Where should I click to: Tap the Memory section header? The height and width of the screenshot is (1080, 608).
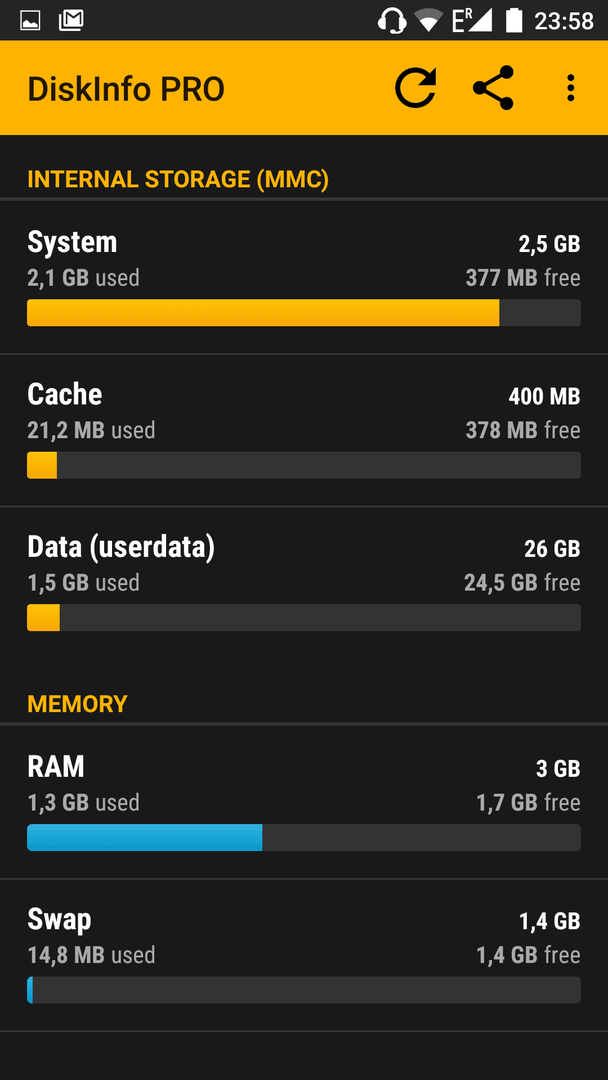coord(77,704)
